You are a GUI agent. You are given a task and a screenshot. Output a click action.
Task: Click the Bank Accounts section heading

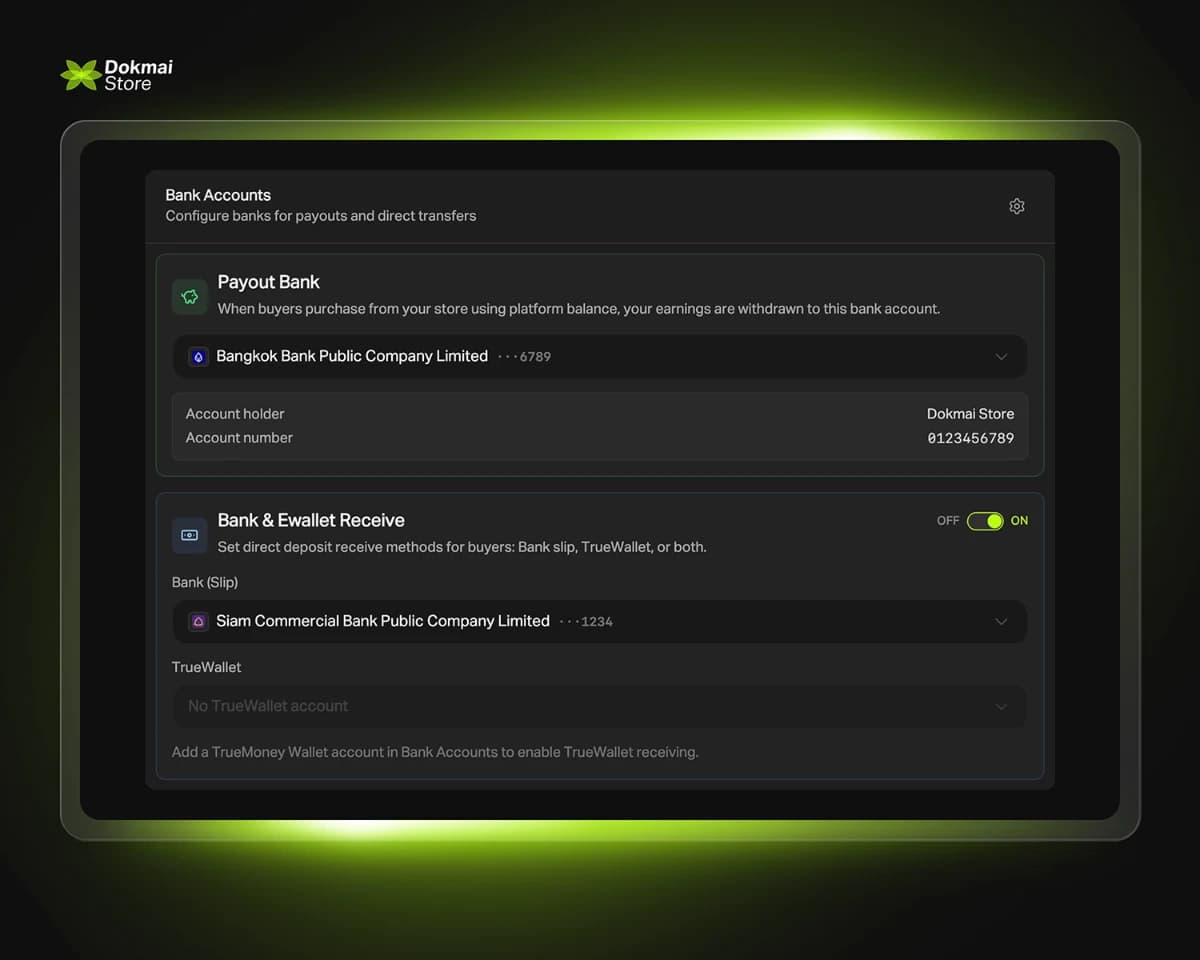(218, 195)
